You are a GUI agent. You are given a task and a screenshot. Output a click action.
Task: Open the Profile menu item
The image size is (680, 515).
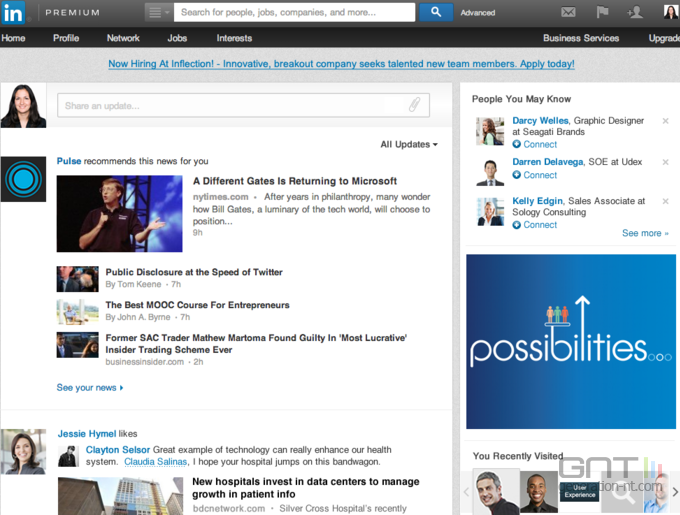pos(66,38)
